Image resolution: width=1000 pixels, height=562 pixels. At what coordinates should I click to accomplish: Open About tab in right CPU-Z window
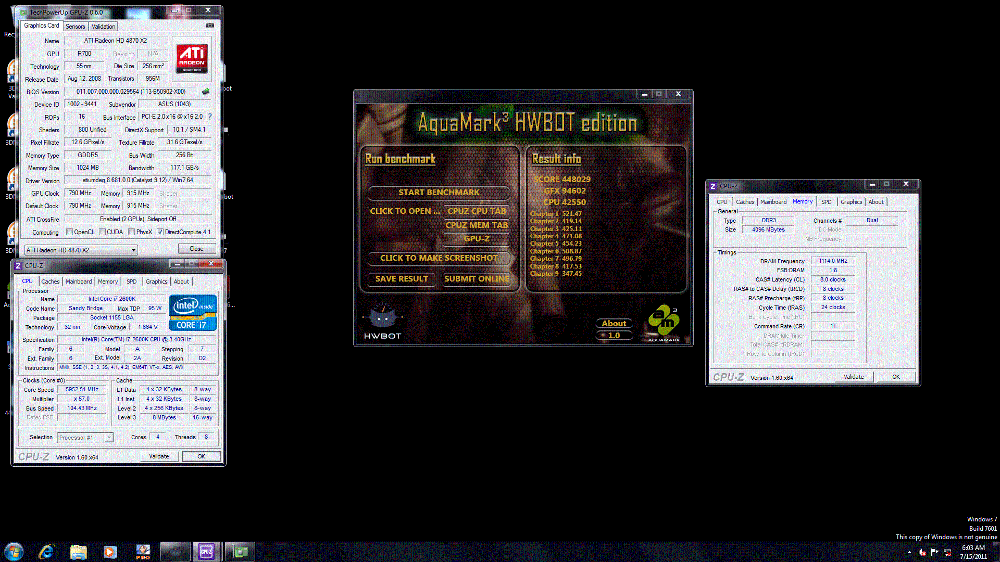(876, 202)
